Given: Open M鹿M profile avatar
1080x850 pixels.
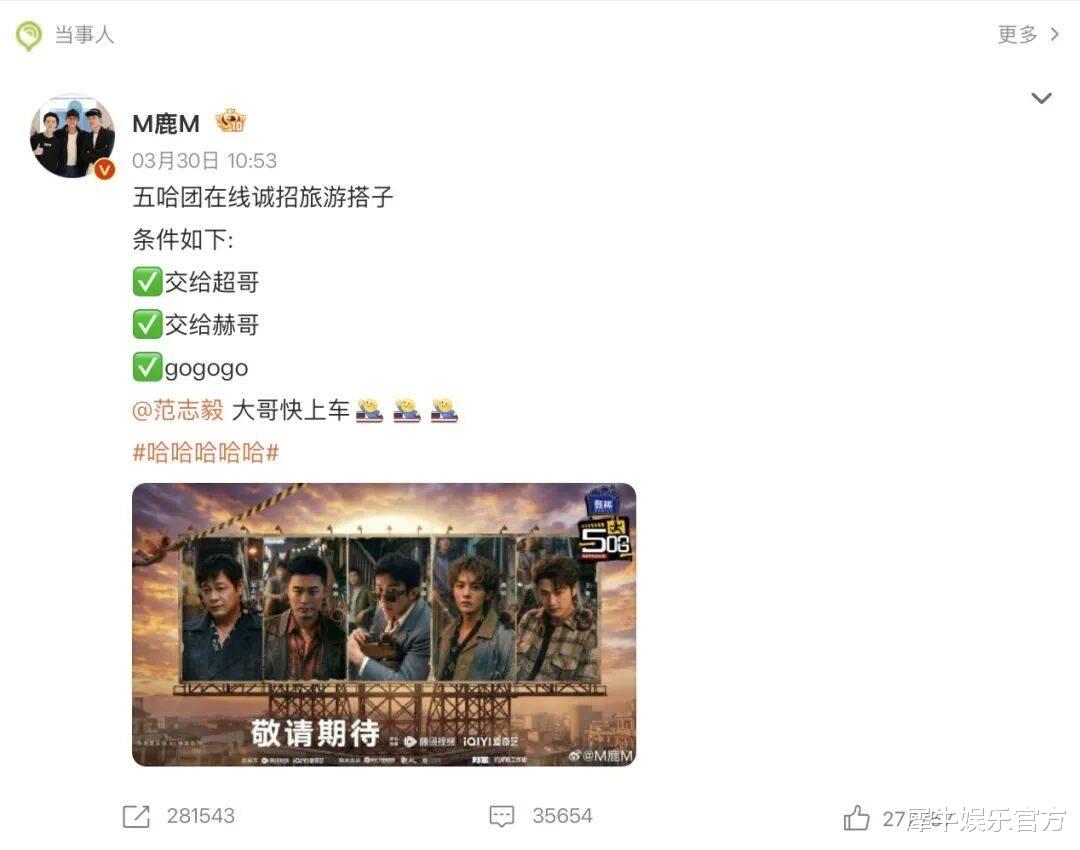Looking at the screenshot, I should tap(72, 136).
